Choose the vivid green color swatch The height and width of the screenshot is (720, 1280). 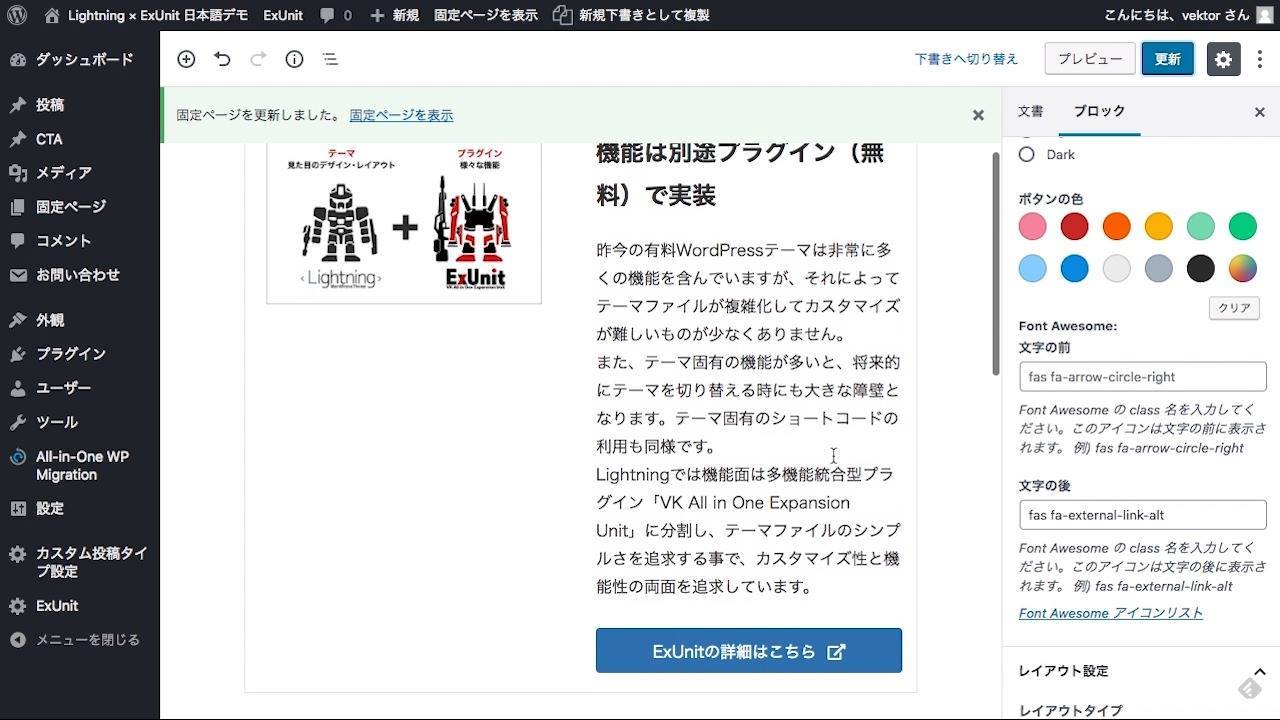coord(1242,226)
